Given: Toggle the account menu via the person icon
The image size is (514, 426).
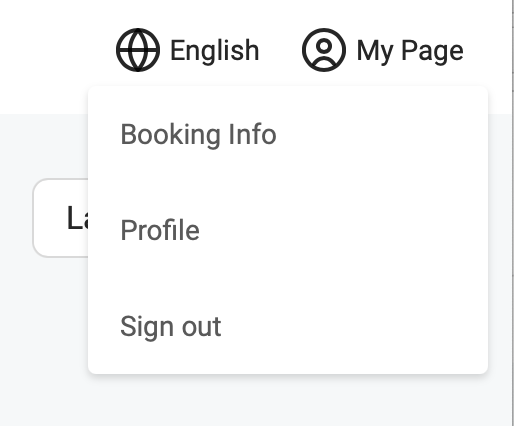Looking at the screenshot, I should pyautogui.click(x=324, y=50).
